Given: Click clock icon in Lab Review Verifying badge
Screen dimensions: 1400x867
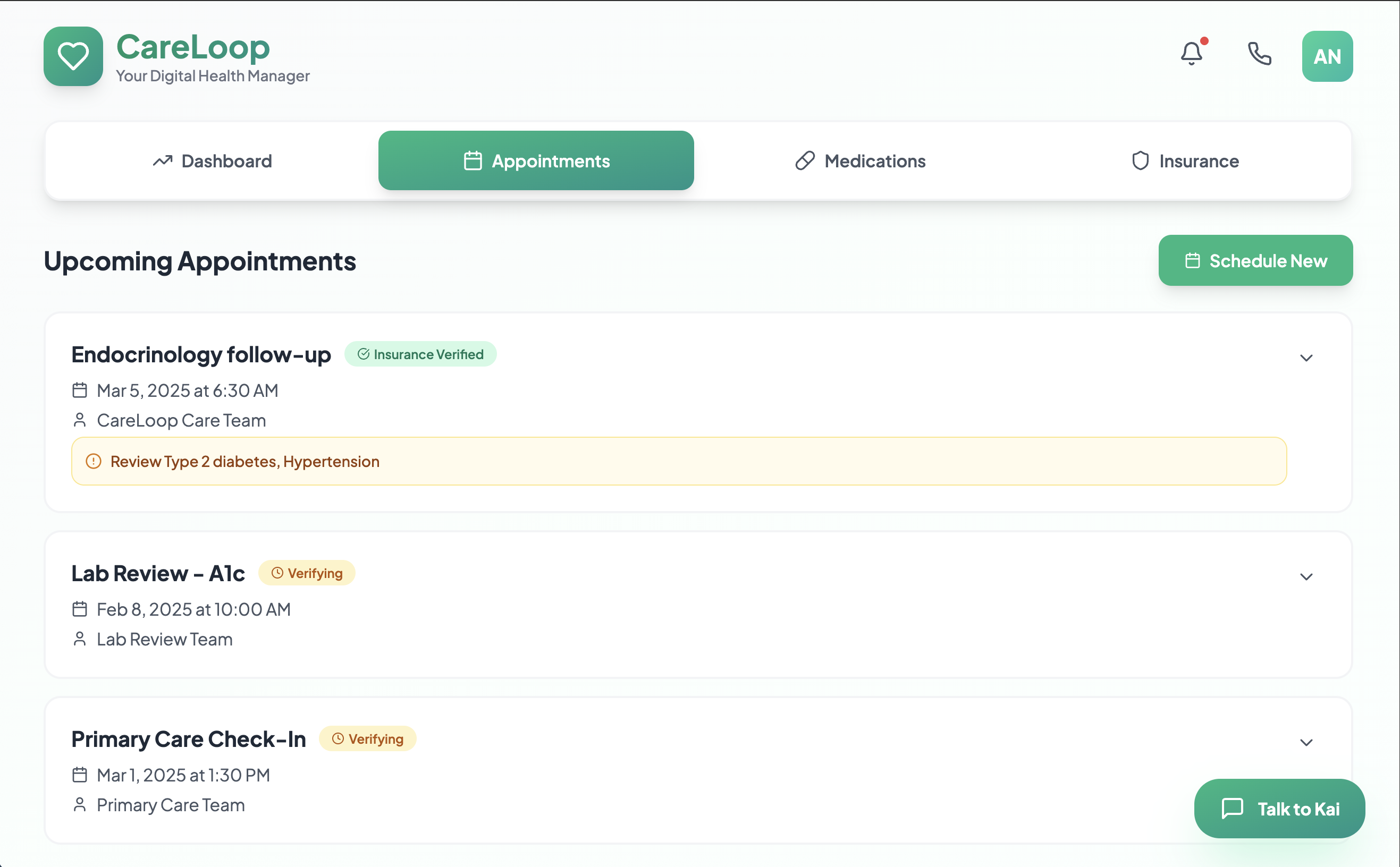Looking at the screenshot, I should pyautogui.click(x=277, y=573).
